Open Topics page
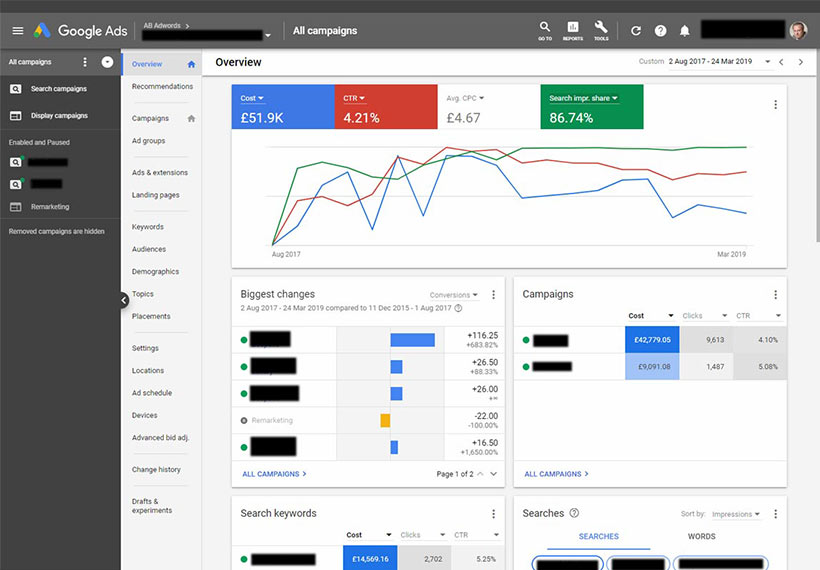This screenshot has height=570, width=820. pos(142,294)
